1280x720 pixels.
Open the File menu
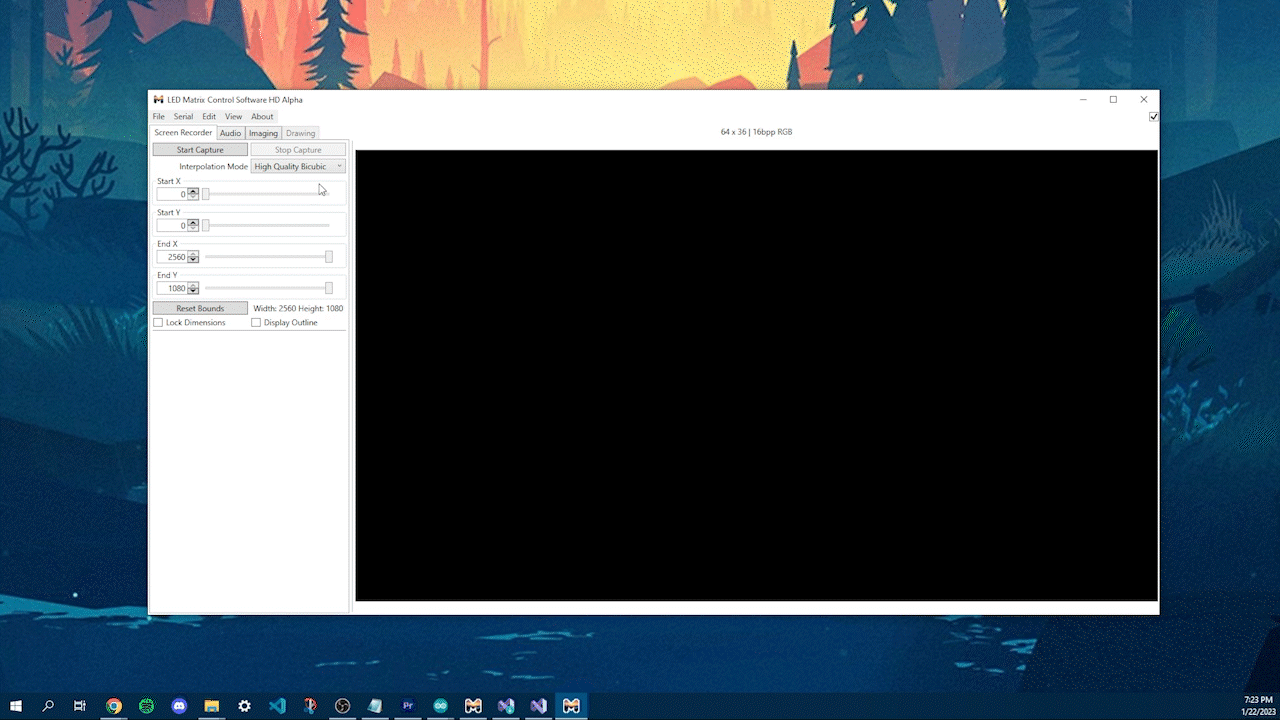click(x=159, y=117)
